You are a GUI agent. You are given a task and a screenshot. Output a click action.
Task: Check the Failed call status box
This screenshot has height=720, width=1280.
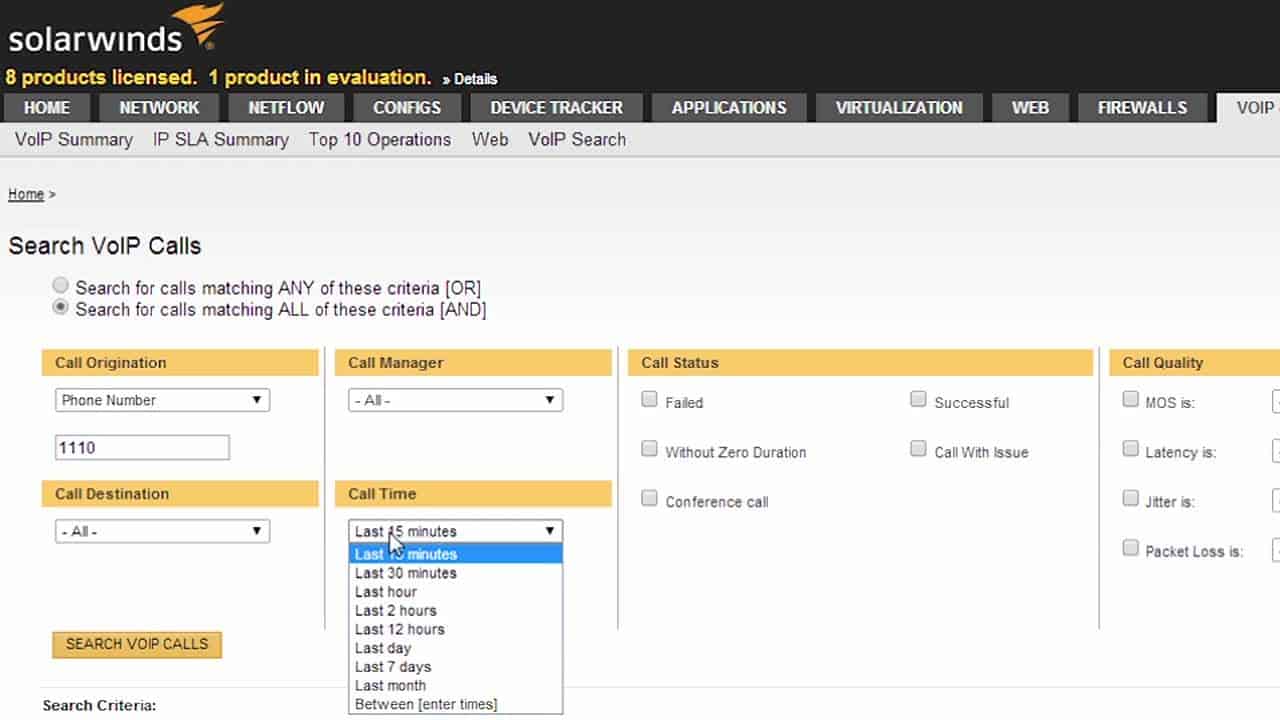click(649, 399)
